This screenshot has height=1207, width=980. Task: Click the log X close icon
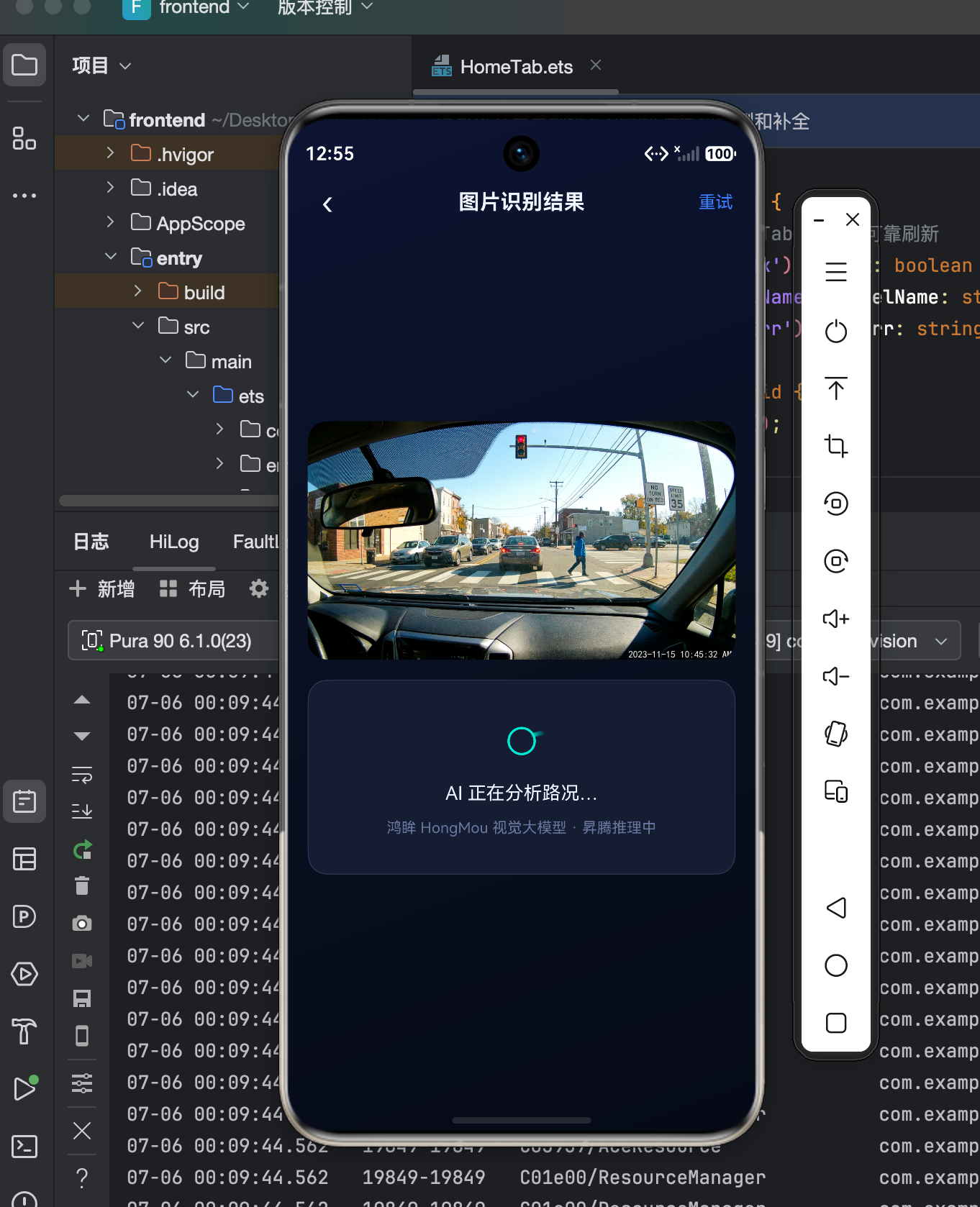click(82, 1131)
